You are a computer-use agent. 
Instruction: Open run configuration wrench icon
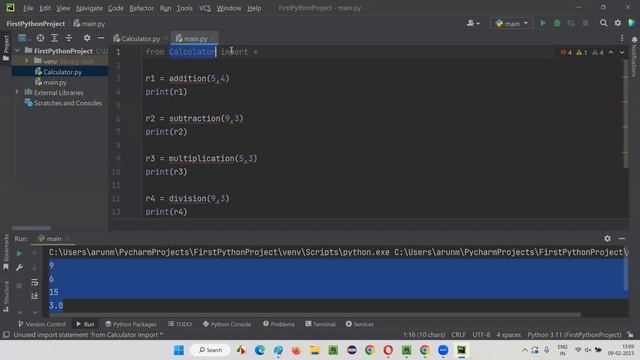(19, 267)
